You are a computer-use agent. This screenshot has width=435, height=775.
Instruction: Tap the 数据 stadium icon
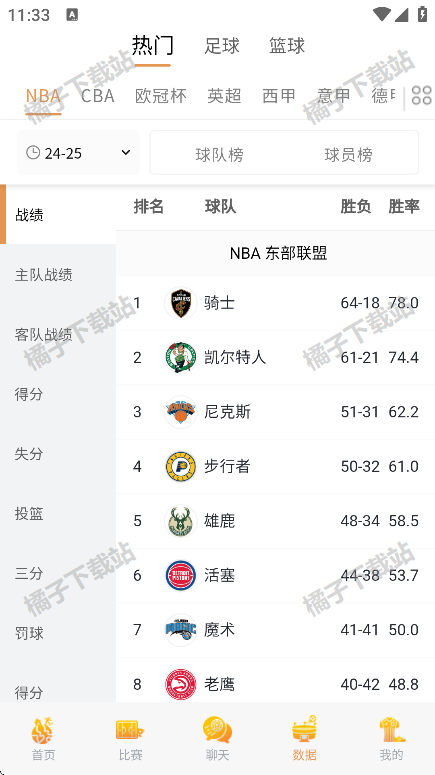[x=304, y=729]
